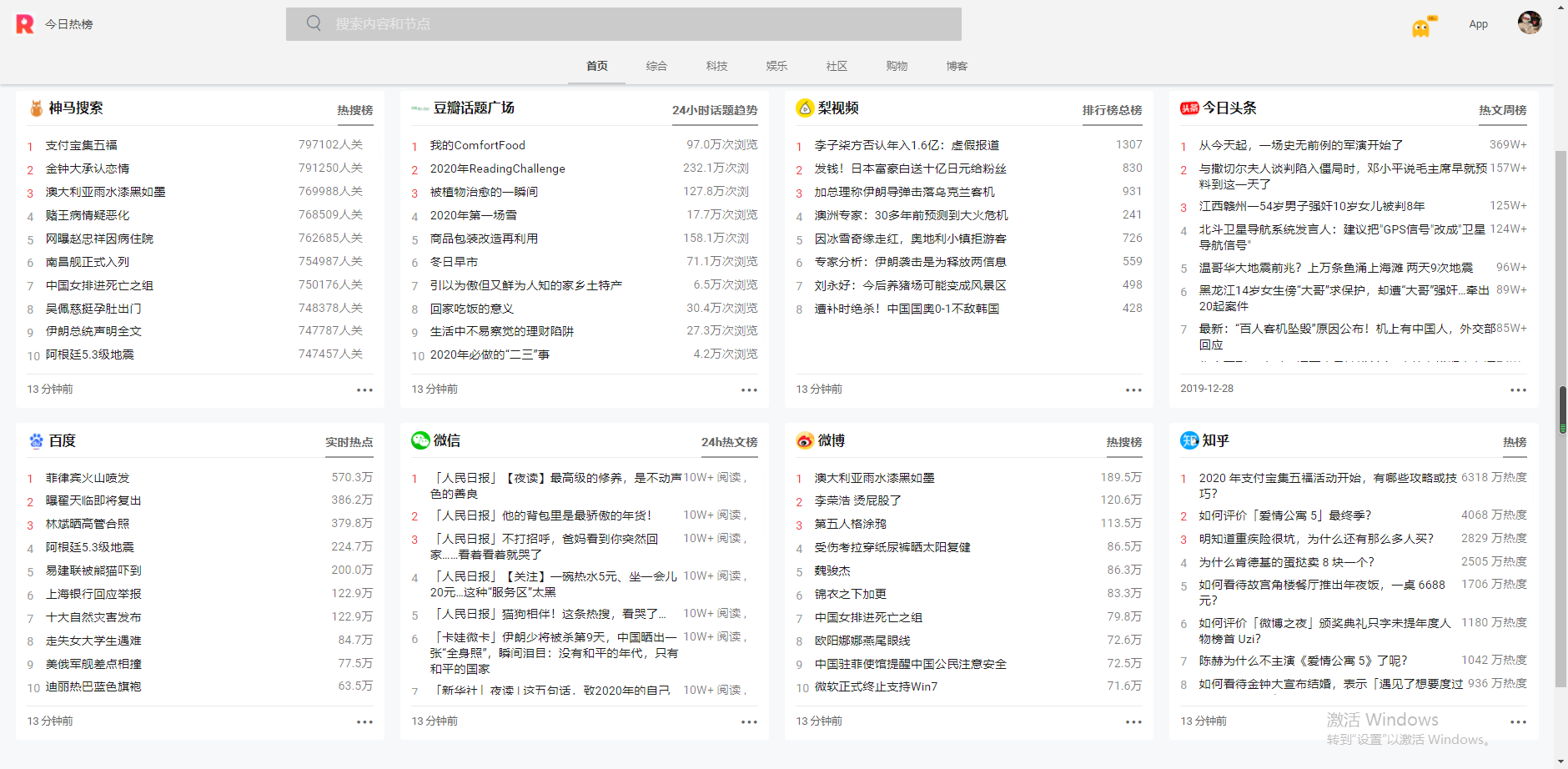Open more options on 神马搜索 card
This screenshot has width=1568, height=769.
pyautogui.click(x=364, y=390)
